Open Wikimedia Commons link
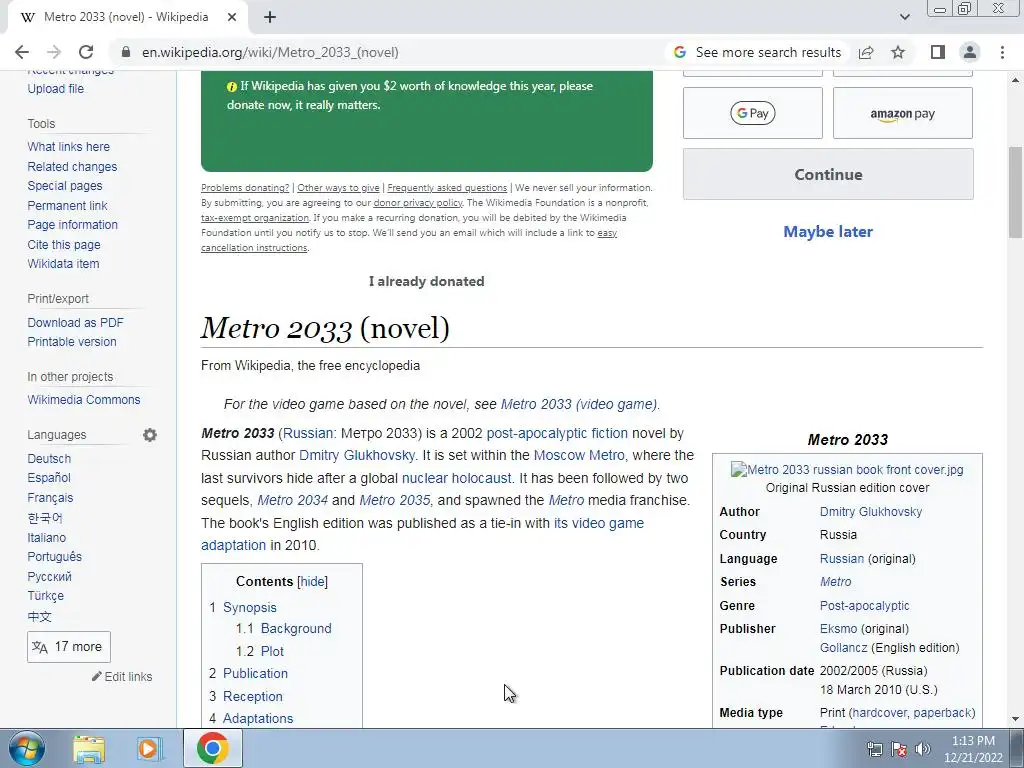Image resolution: width=1024 pixels, height=768 pixels. [84, 400]
